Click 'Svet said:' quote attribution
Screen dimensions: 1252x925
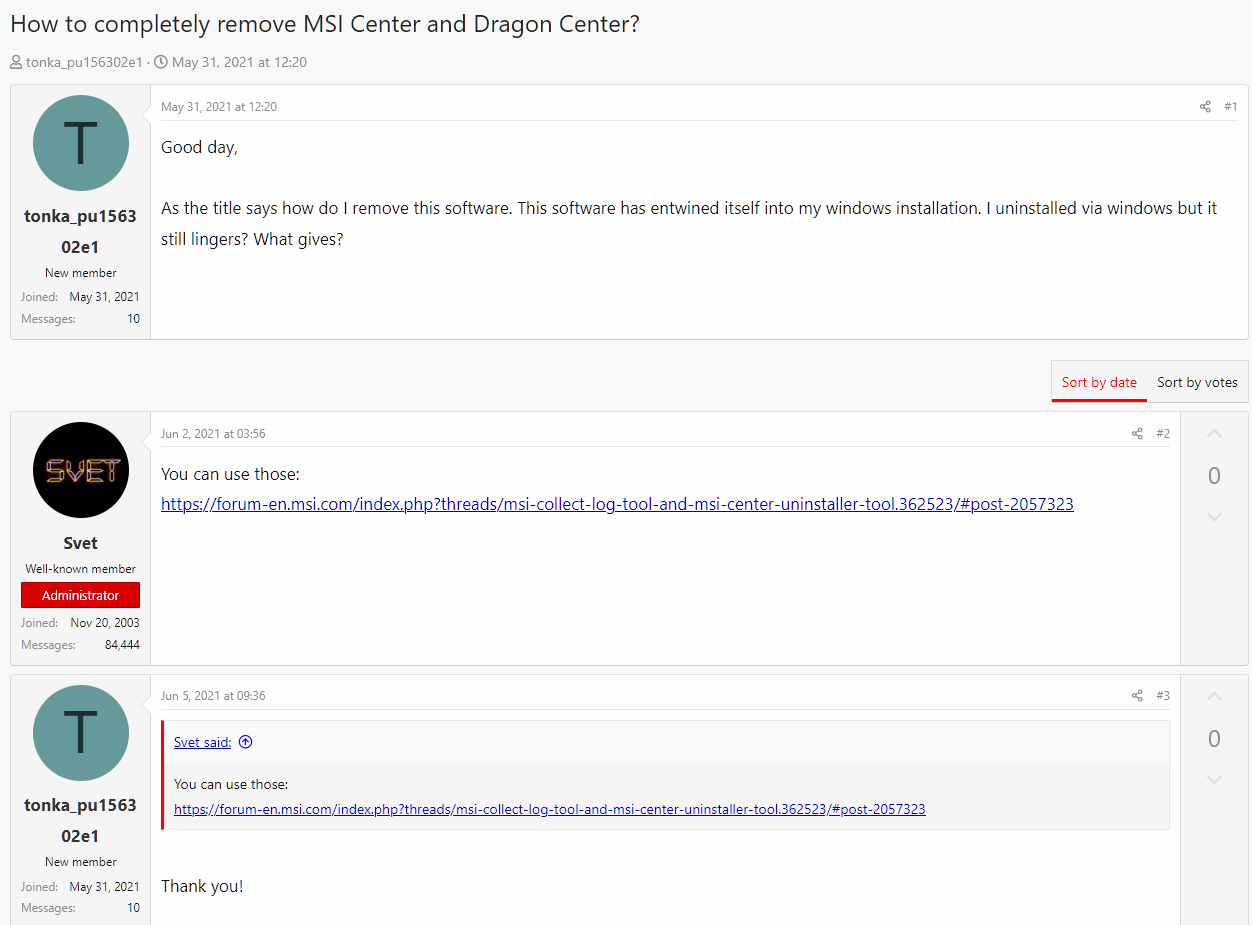(x=202, y=742)
